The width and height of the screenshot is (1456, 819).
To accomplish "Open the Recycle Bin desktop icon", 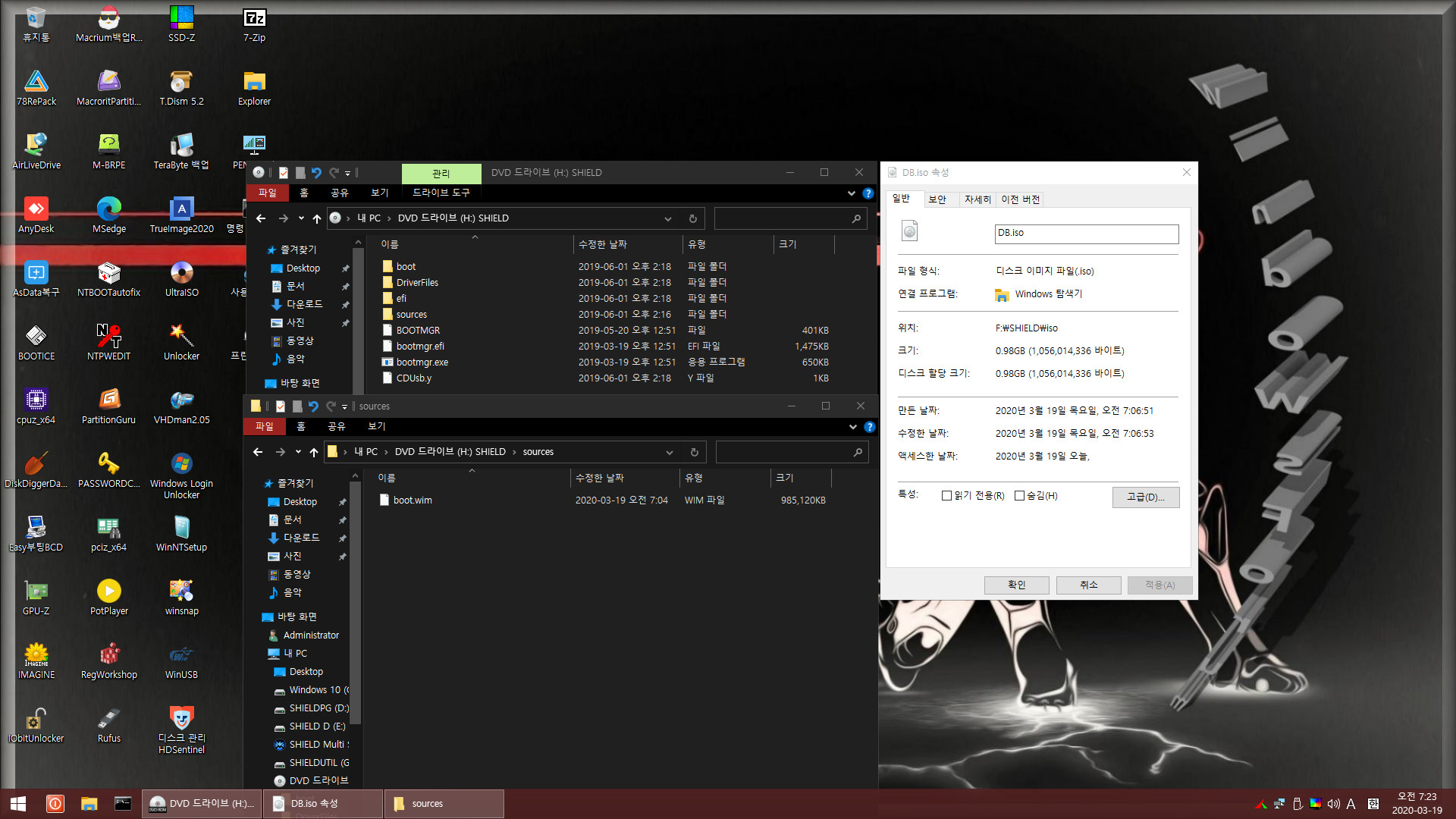I will point(36,24).
